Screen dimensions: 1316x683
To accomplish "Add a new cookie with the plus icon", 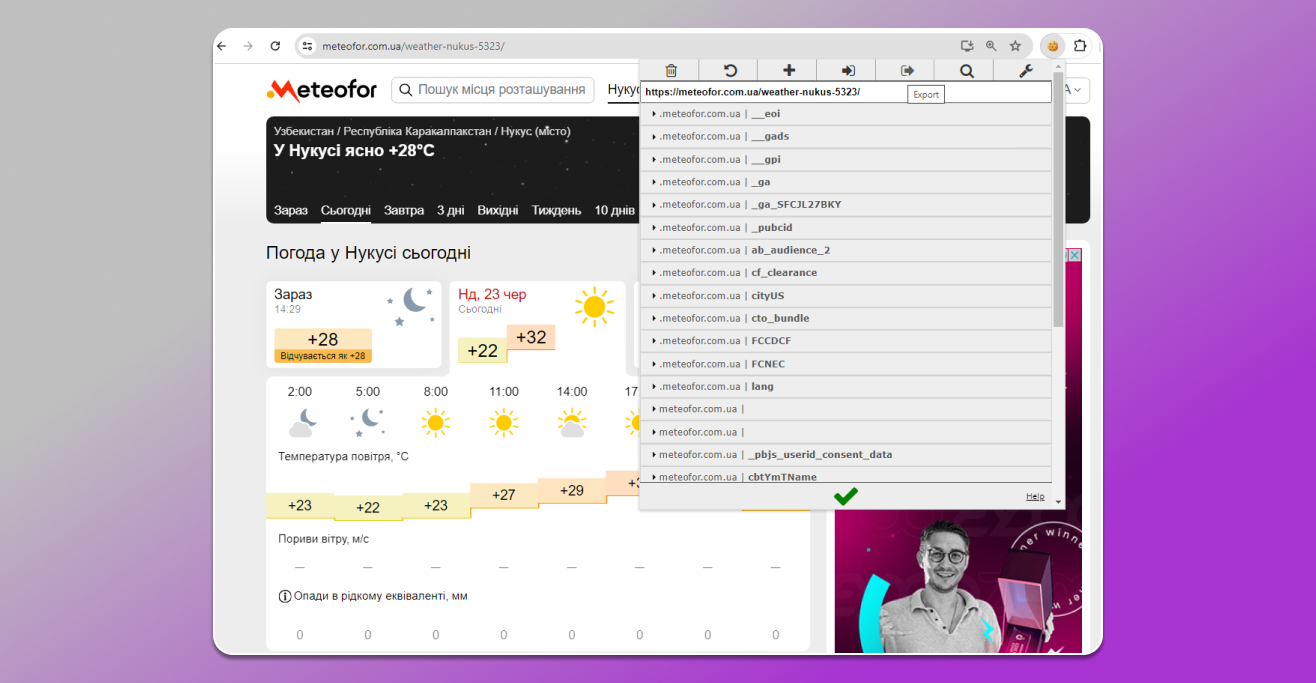I will coord(789,70).
